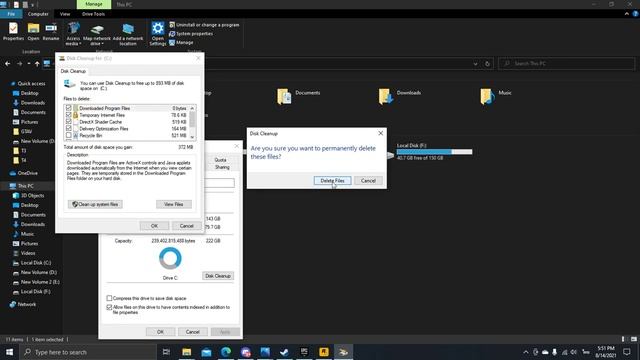
Task: Open the address bar history dropdown
Action: pyautogui.click(x=475, y=64)
